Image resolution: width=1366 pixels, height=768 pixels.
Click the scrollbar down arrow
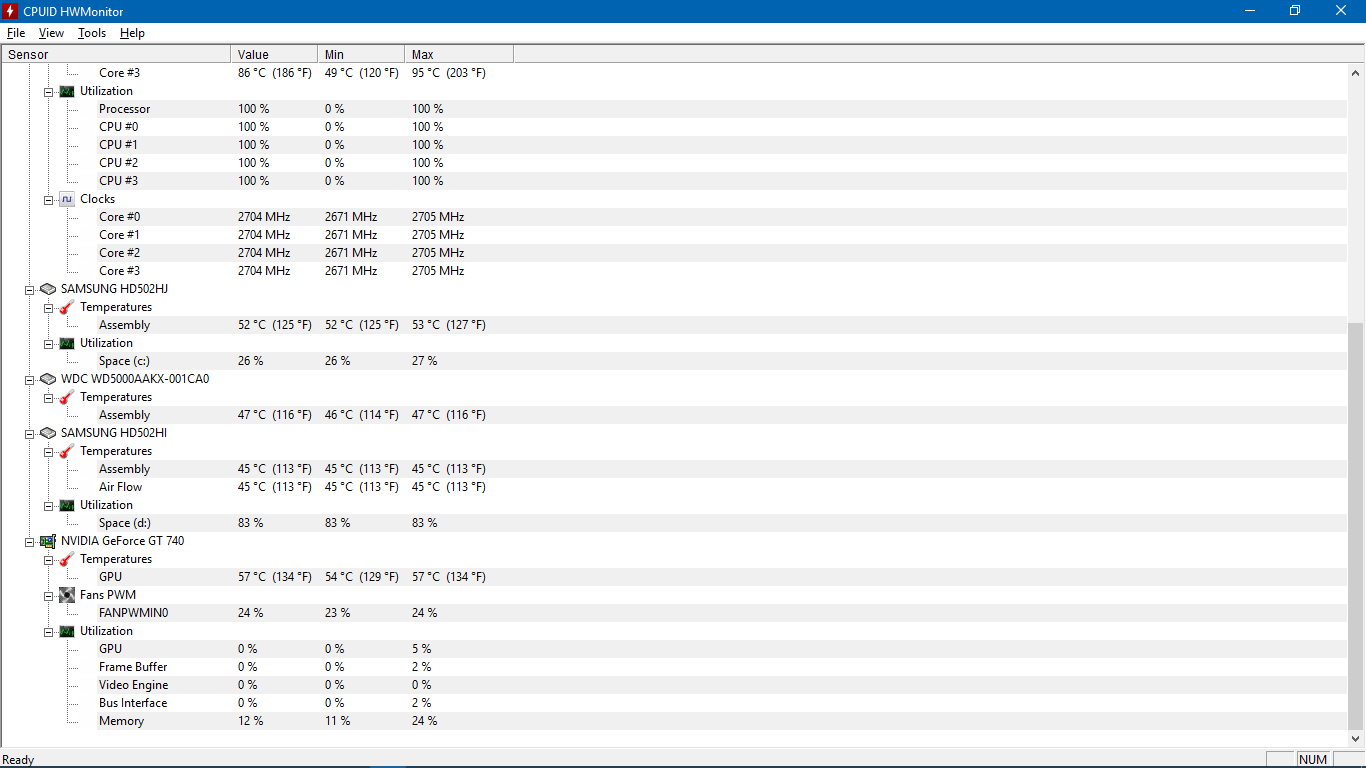[x=1356, y=739]
